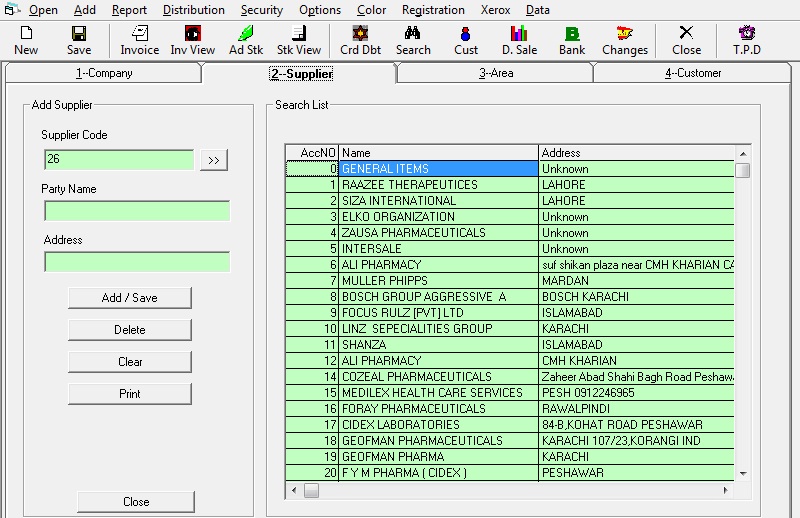Open the Add menu
This screenshot has height=518, width=800.
coord(85,10)
